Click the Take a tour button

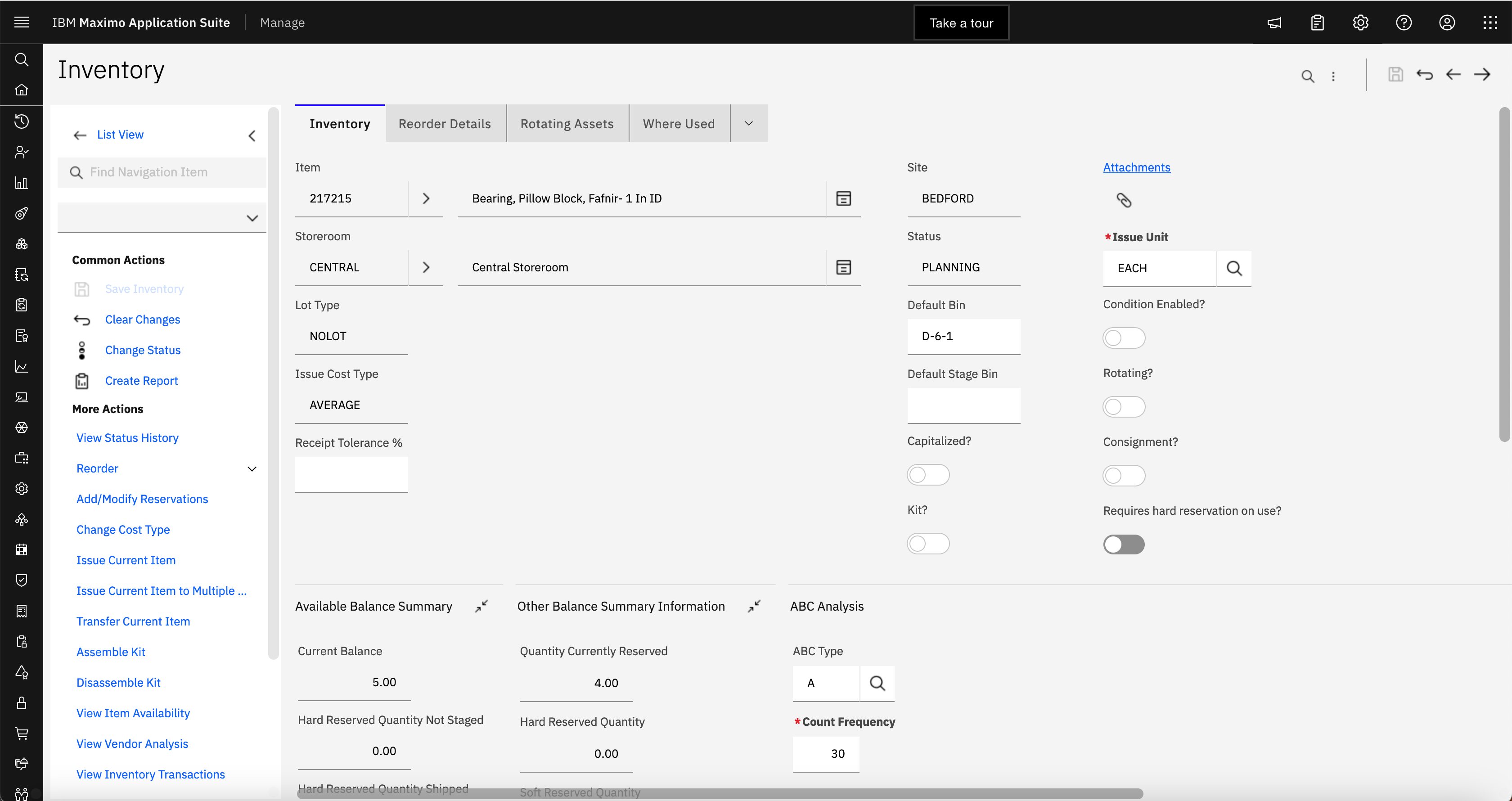point(961,23)
